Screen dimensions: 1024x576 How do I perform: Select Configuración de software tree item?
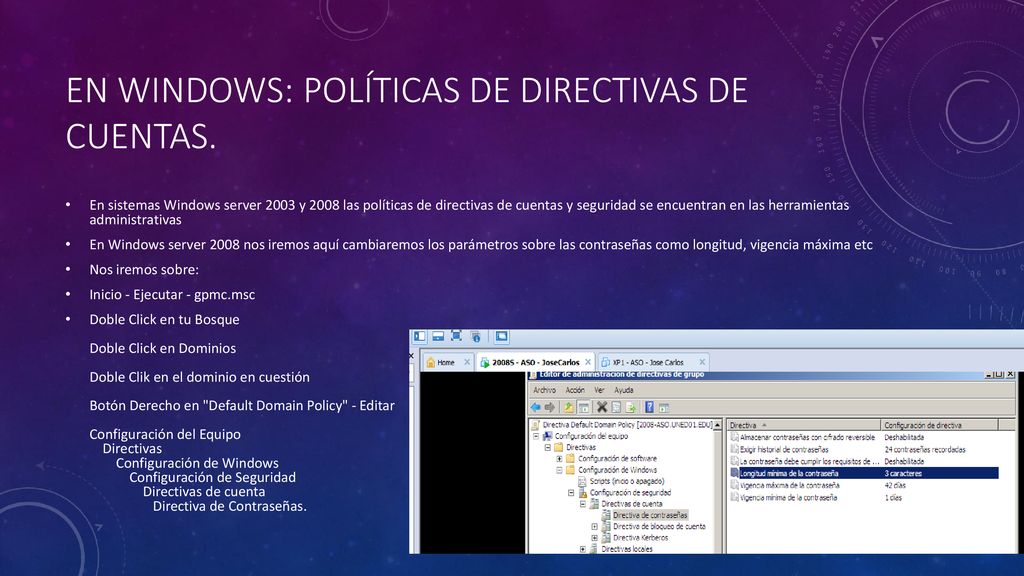click(x=617, y=458)
